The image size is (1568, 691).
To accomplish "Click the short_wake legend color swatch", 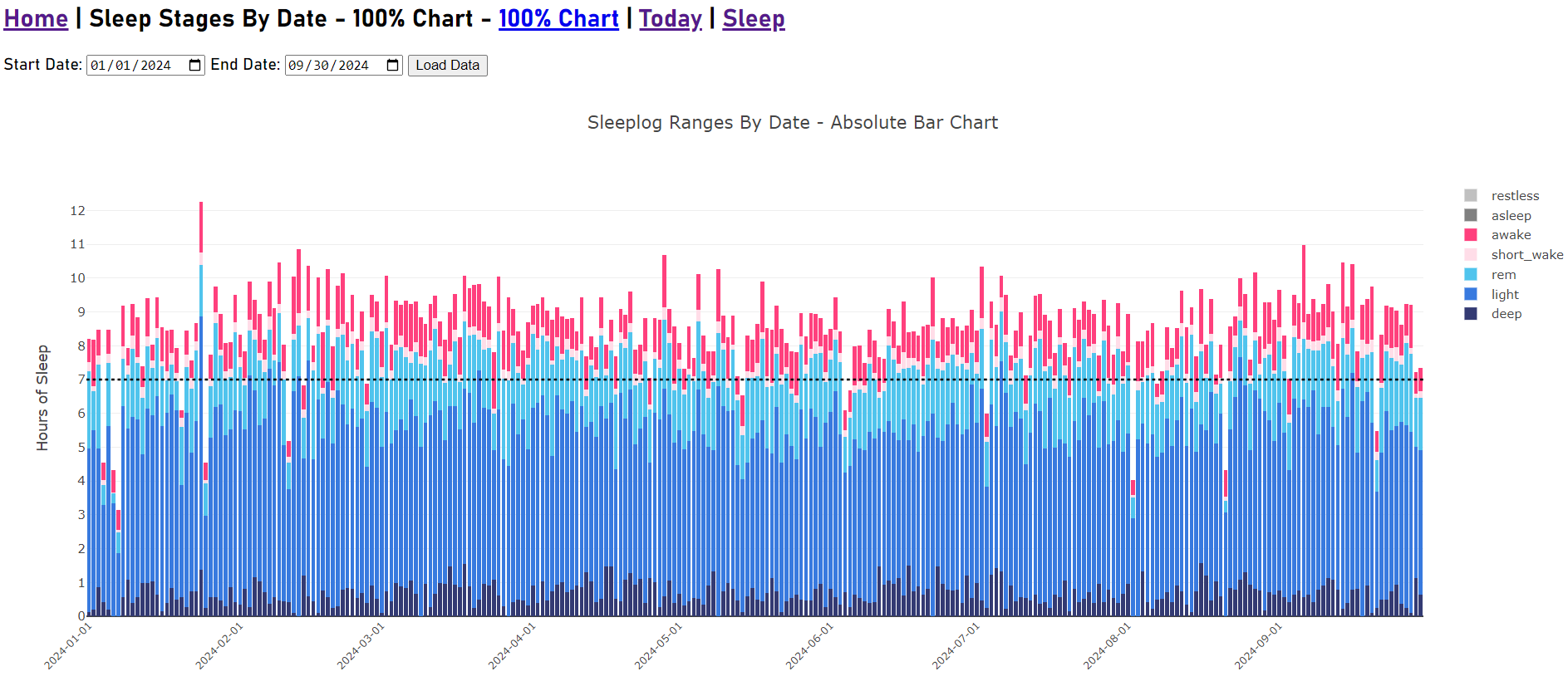I will pos(1471,255).
